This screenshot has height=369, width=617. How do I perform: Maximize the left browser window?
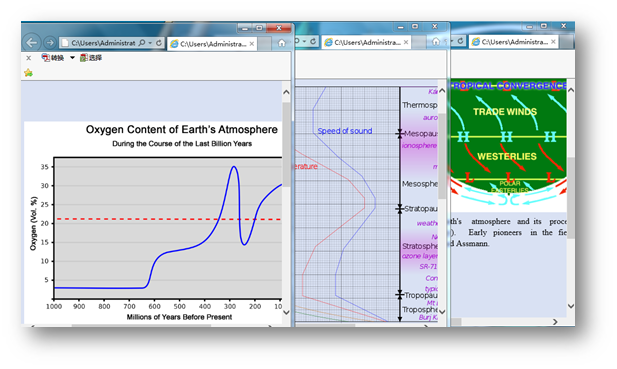(259, 28)
